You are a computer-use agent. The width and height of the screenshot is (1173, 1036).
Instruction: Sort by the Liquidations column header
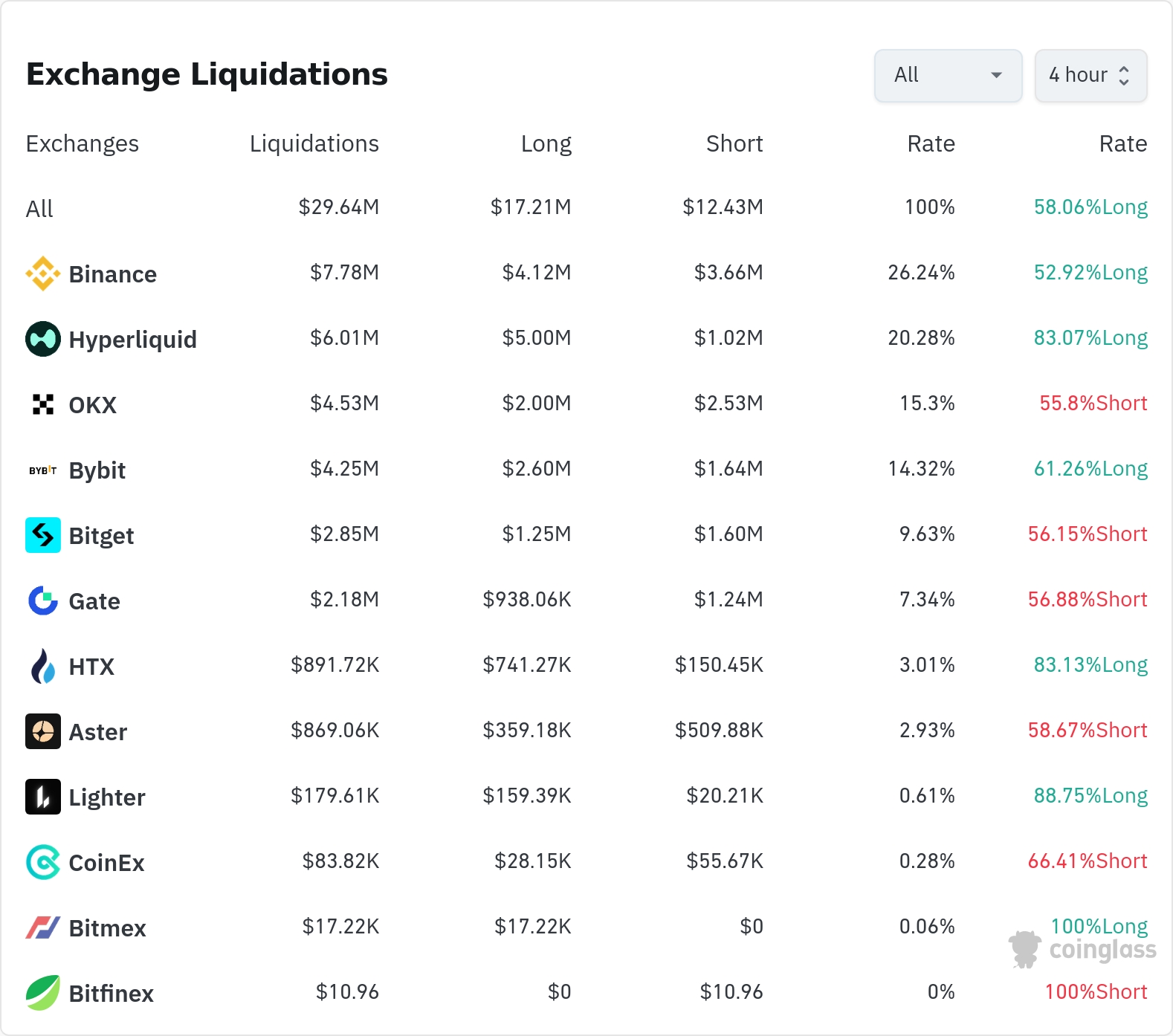pos(314,143)
